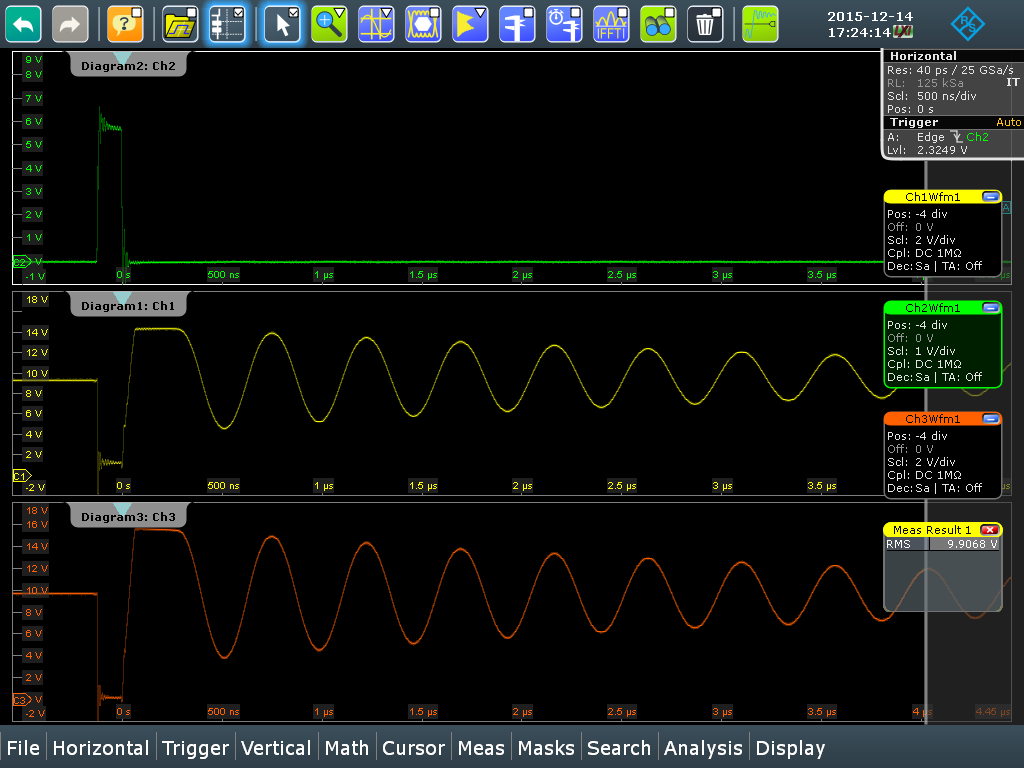
Task: Select the pointer selection tool
Action: pos(282,24)
